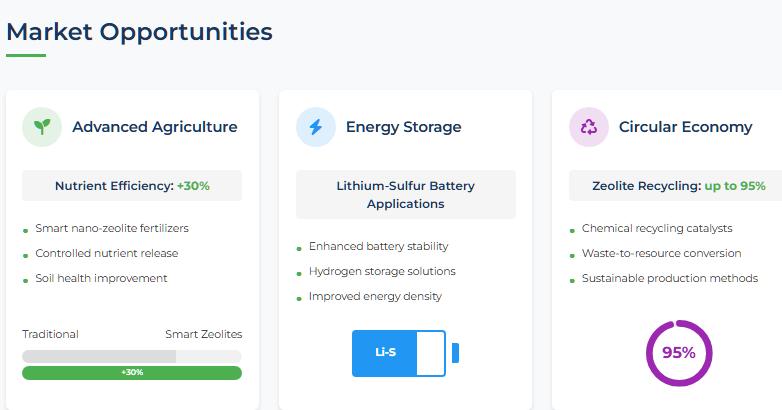782x410 pixels.
Task: Click Enhanced battery stability list item
Action: click(x=378, y=246)
